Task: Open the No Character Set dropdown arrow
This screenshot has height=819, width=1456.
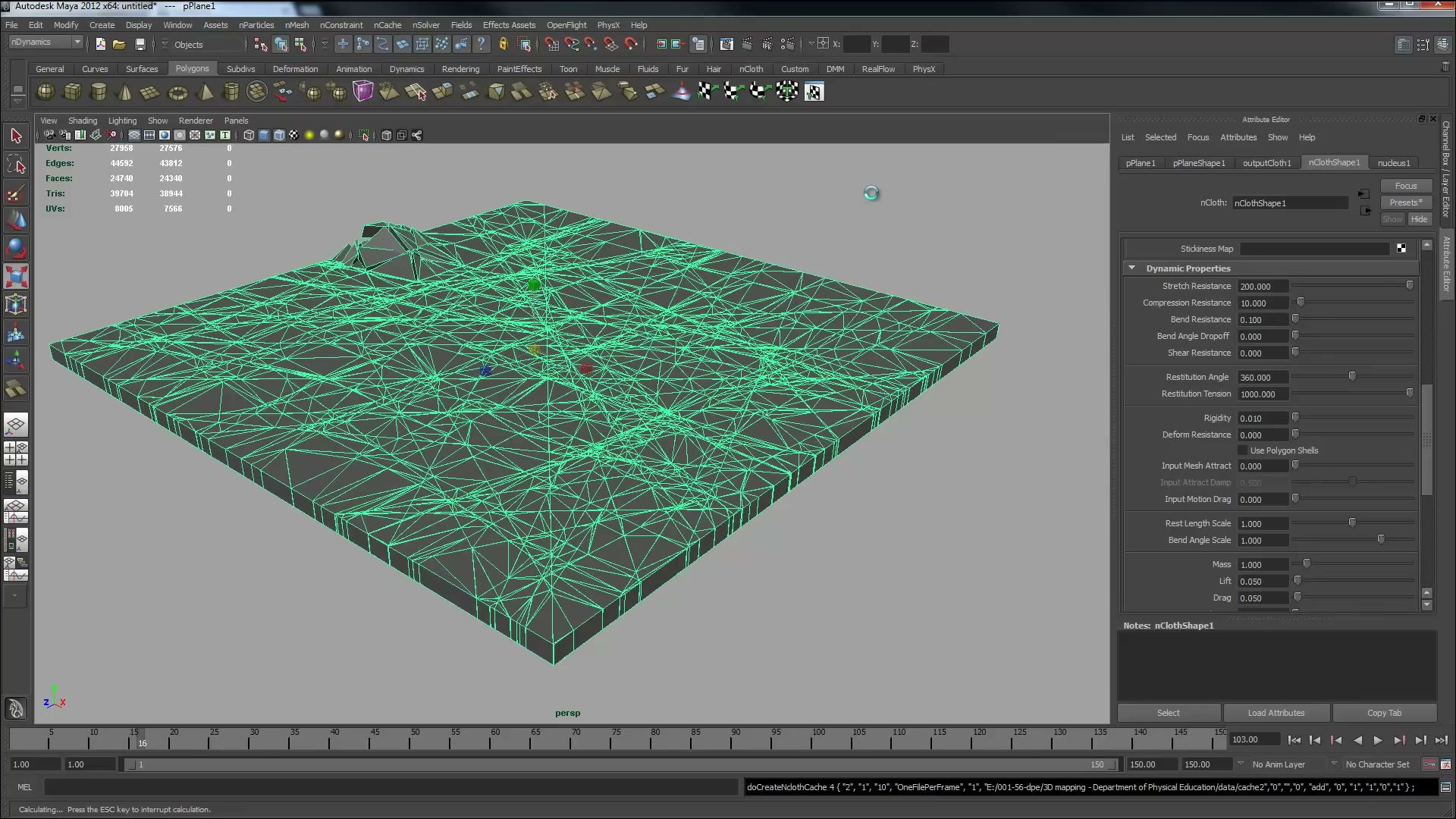Action: click(x=1334, y=764)
